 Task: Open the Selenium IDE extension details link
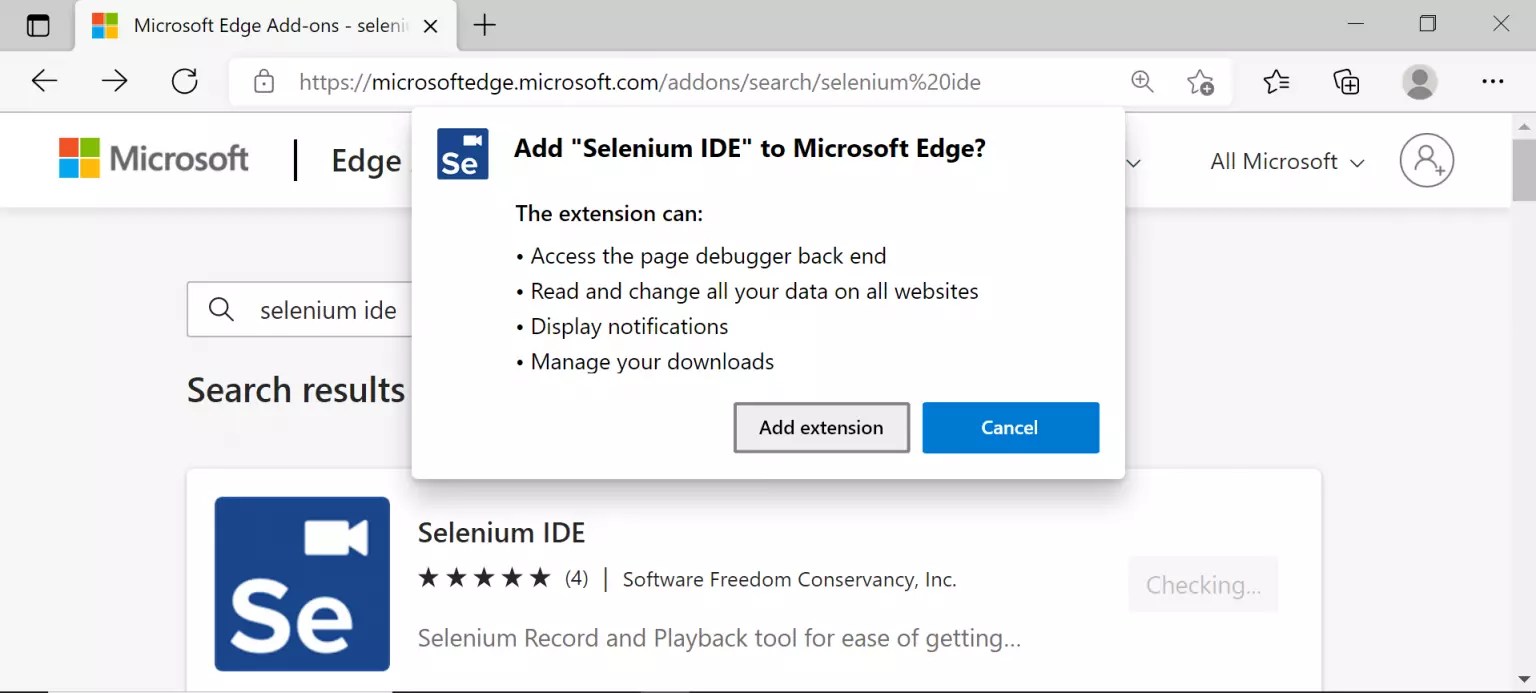(501, 532)
